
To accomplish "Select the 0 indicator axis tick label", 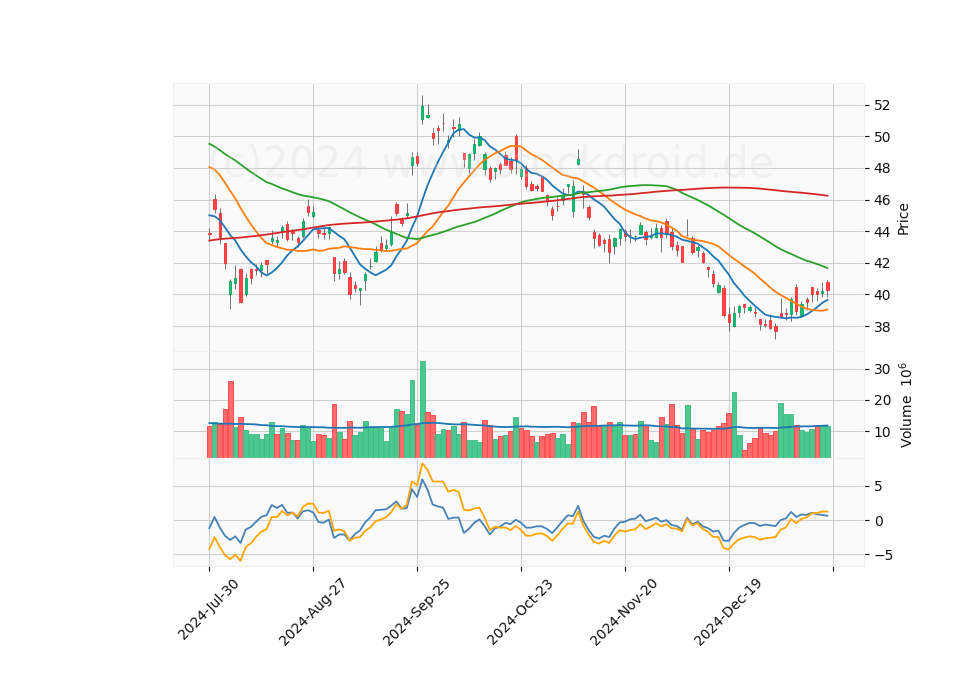I will 879,521.
